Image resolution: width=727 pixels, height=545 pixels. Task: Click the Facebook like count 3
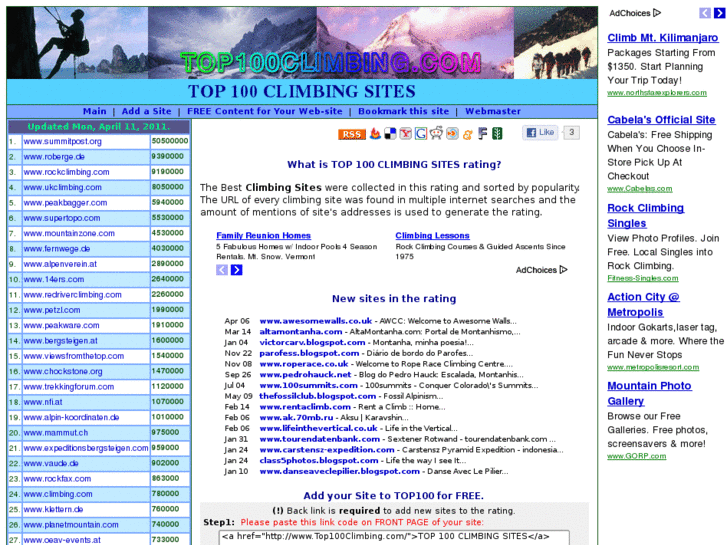(x=572, y=133)
